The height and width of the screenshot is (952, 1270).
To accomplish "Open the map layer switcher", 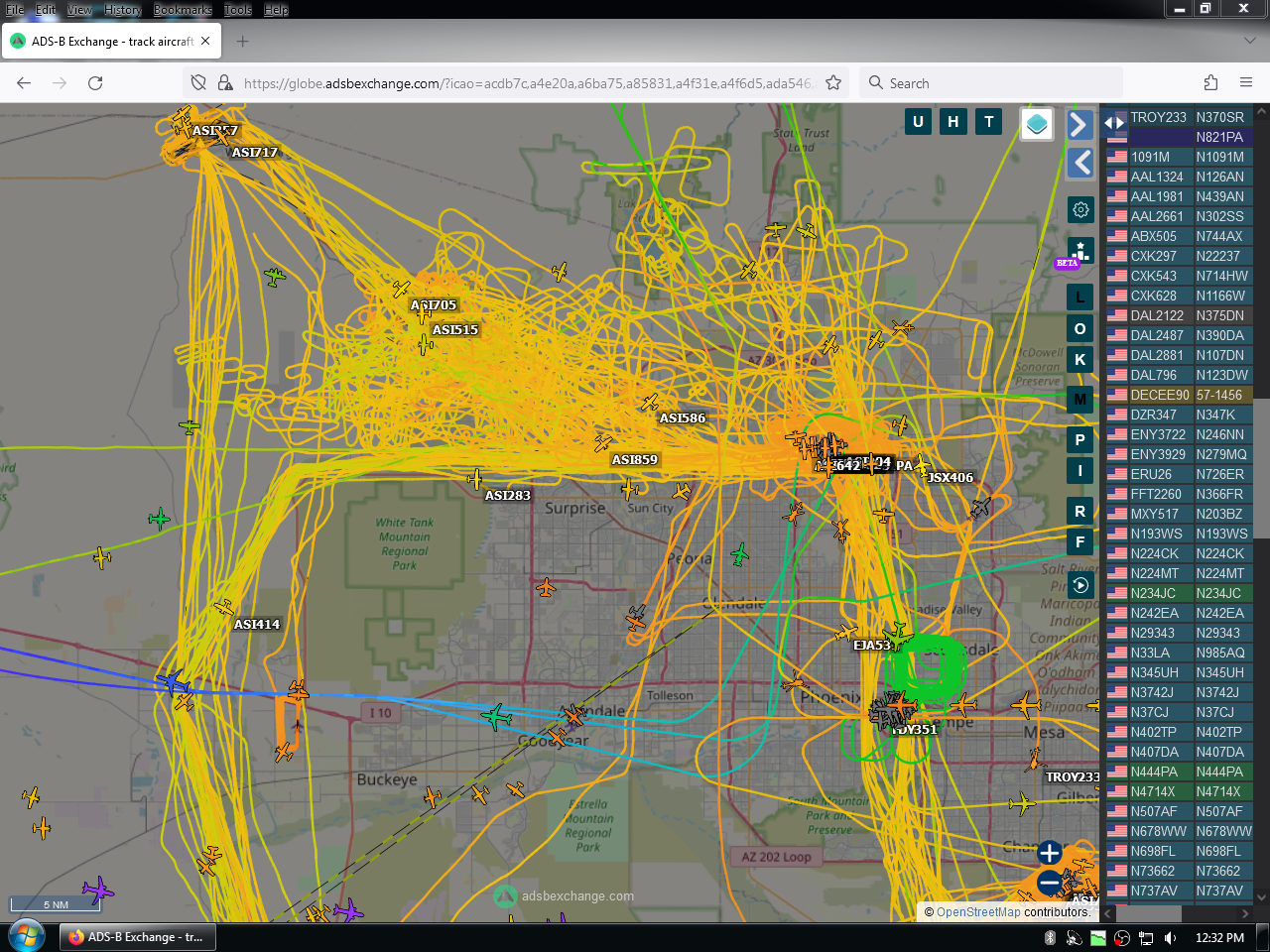I will [x=1037, y=124].
